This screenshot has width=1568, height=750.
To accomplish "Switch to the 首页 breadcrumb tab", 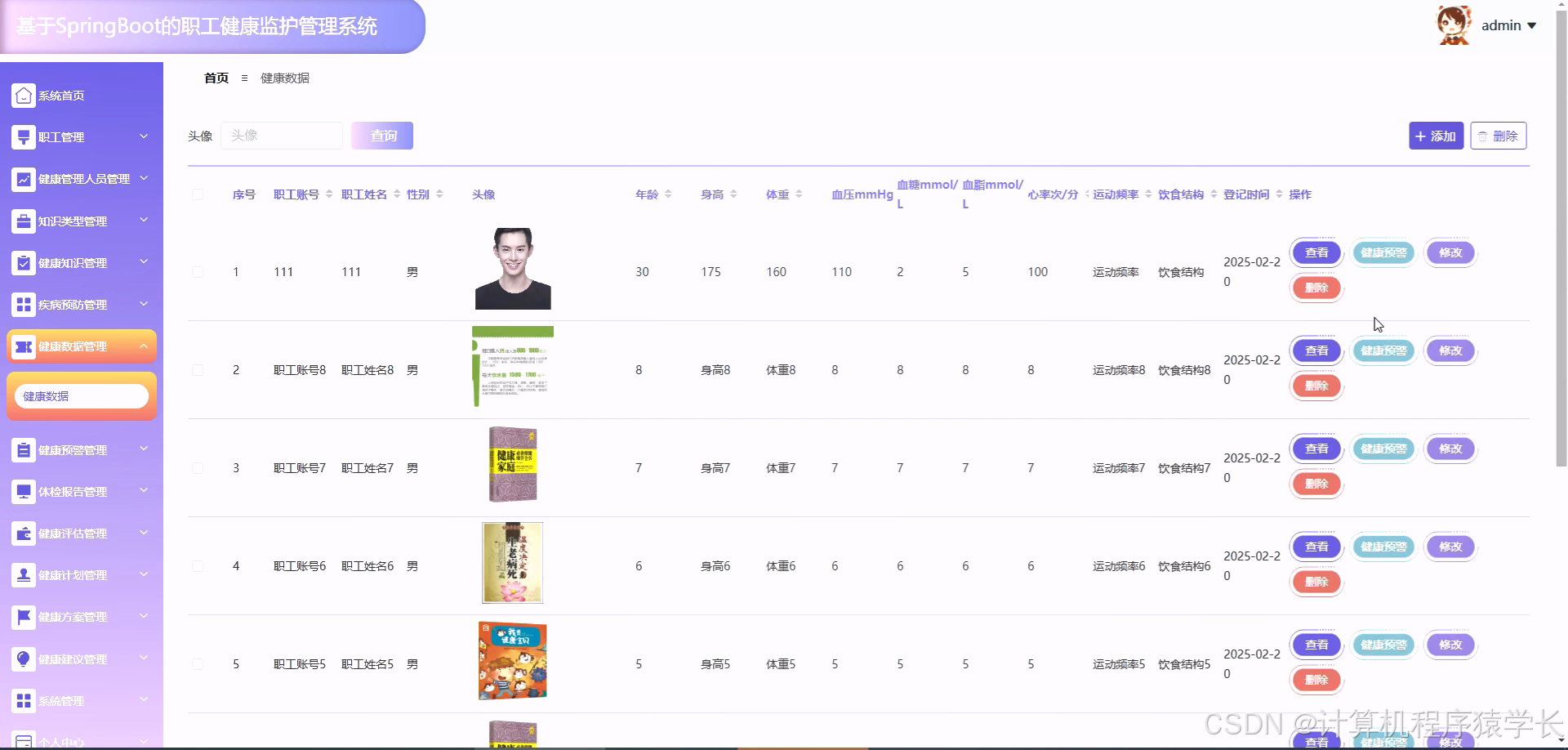I will [x=216, y=78].
